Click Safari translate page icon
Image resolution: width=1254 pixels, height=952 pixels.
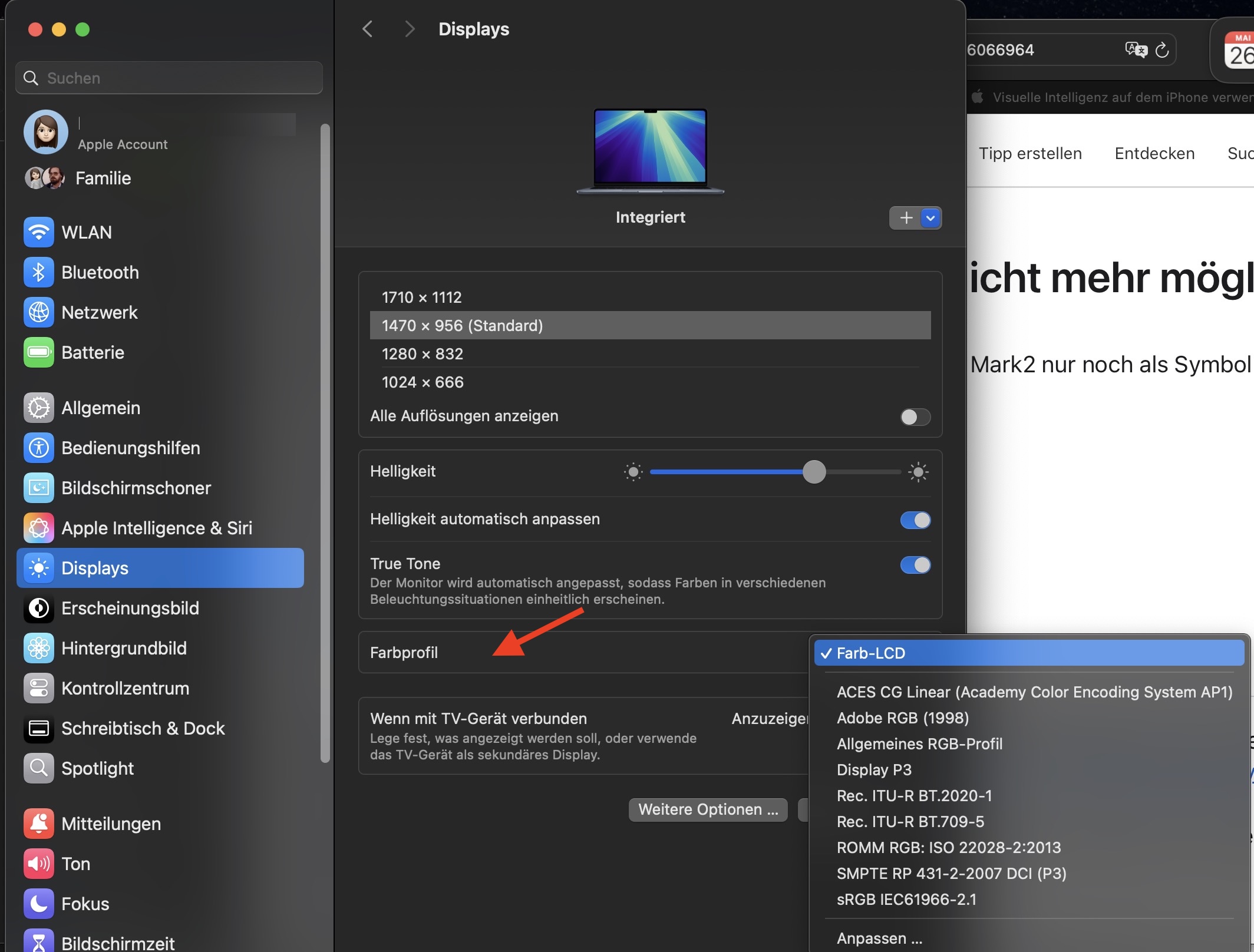point(1136,50)
